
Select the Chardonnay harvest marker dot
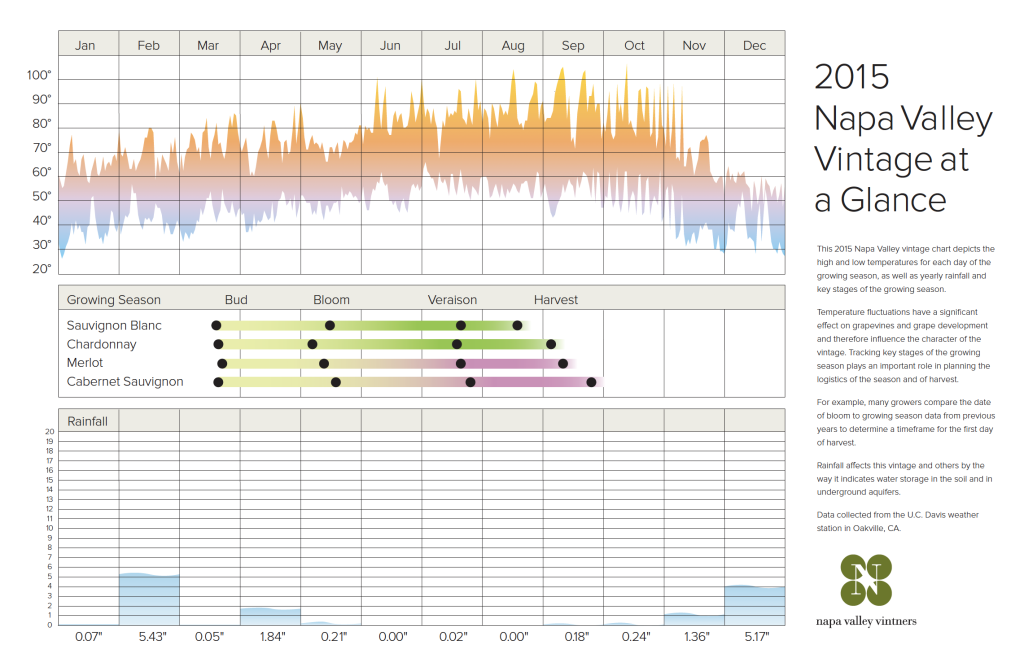tap(551, 344)
